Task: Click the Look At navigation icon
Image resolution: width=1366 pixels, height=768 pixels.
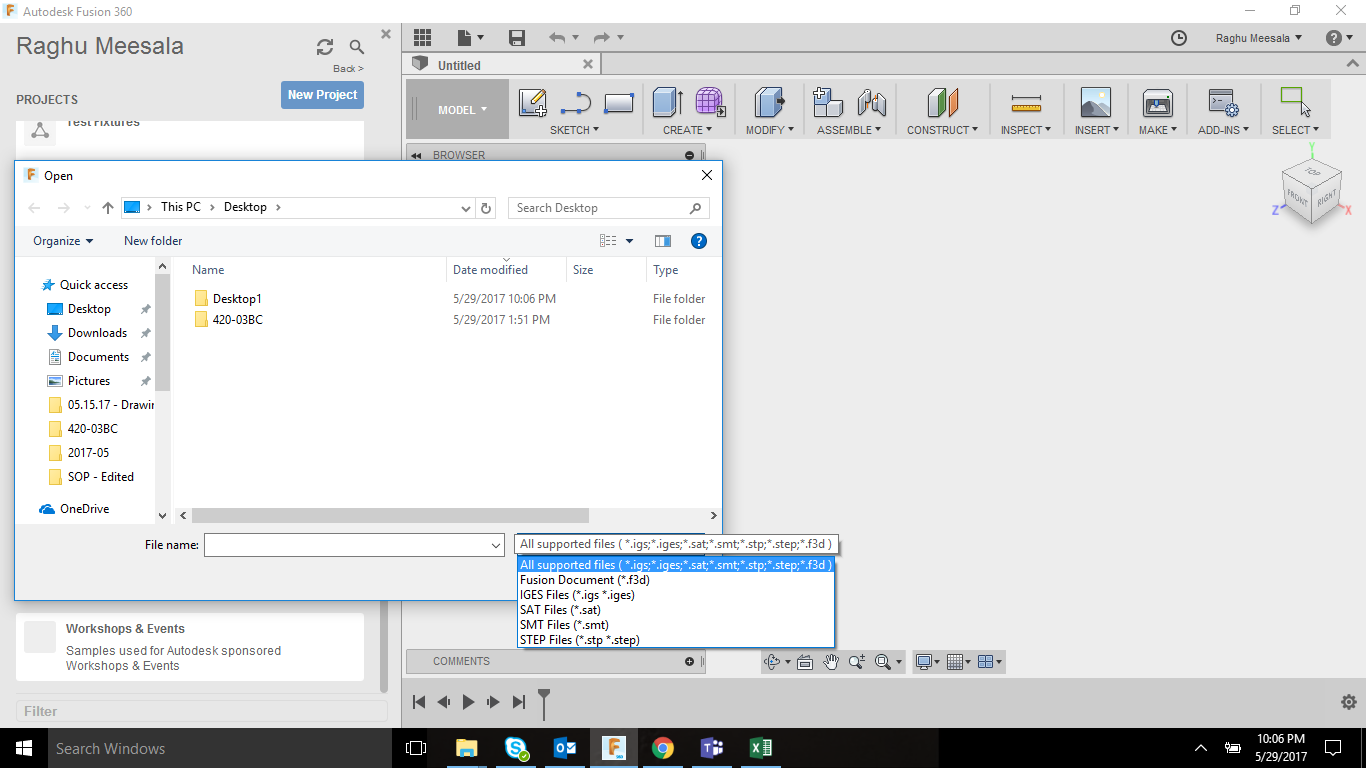Action: pyautogui.click(x=804, y=662)
